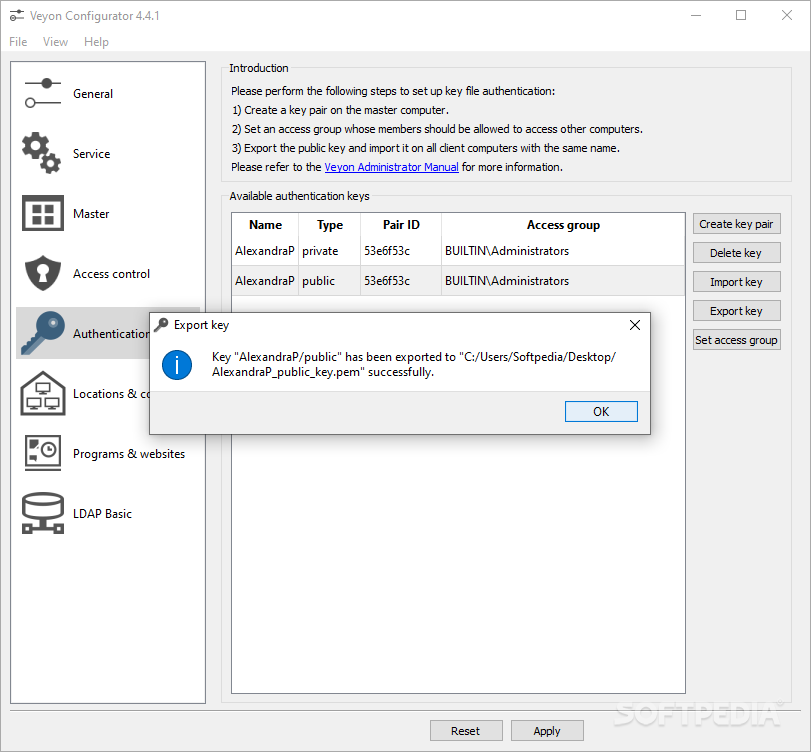Select Programs & websites icon
This screenshot has width=811, height=752.
(x=43, y=453)
